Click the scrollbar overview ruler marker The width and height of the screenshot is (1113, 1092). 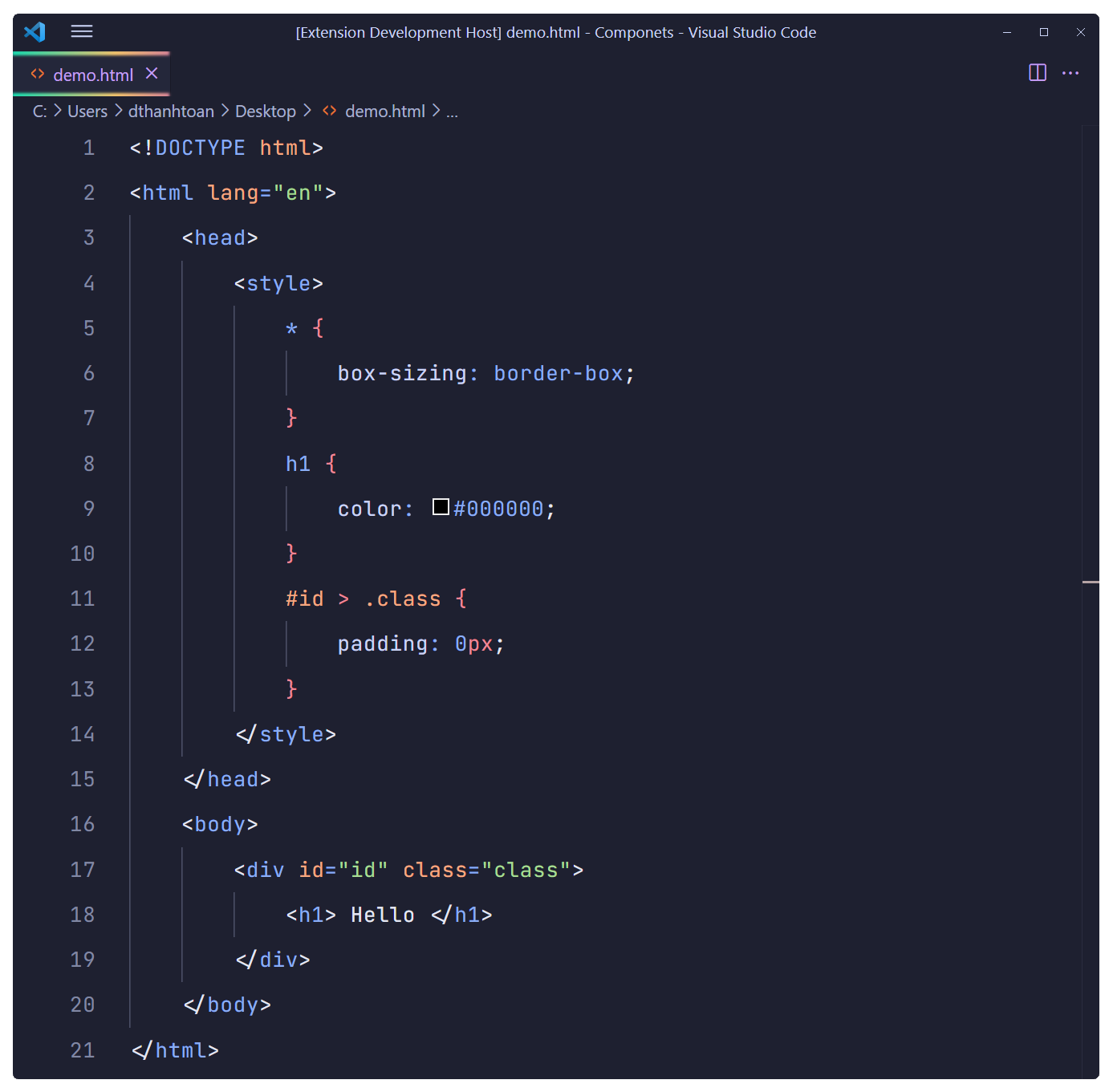(x=1091, y=582)
